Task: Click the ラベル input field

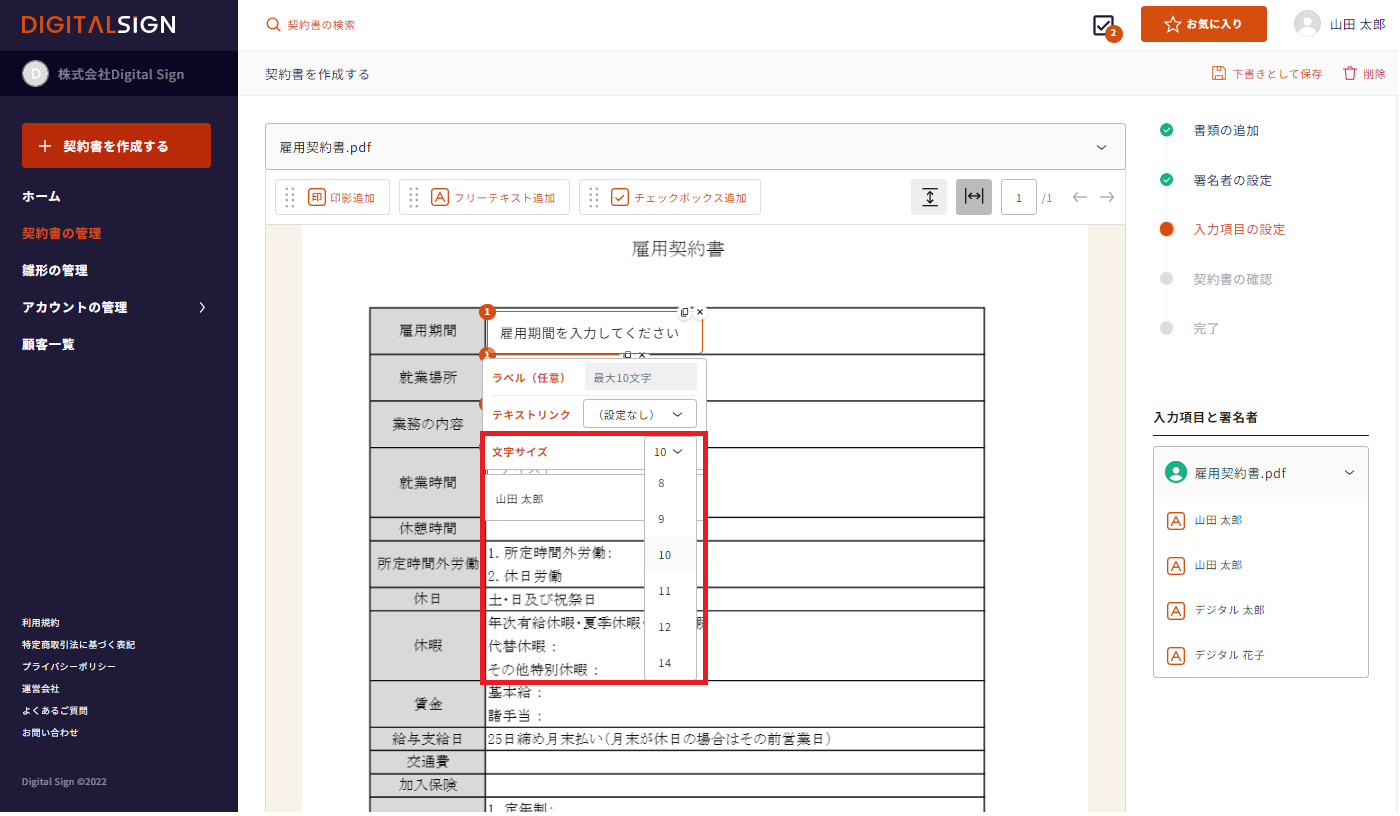Action: pyautogui.click(x=640, y=378)
